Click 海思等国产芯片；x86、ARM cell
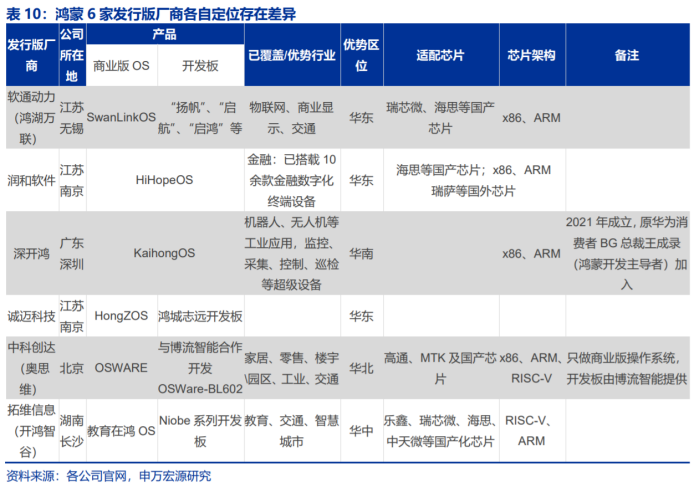The width and height of the screenshot is (699, 487). [474, 180]
